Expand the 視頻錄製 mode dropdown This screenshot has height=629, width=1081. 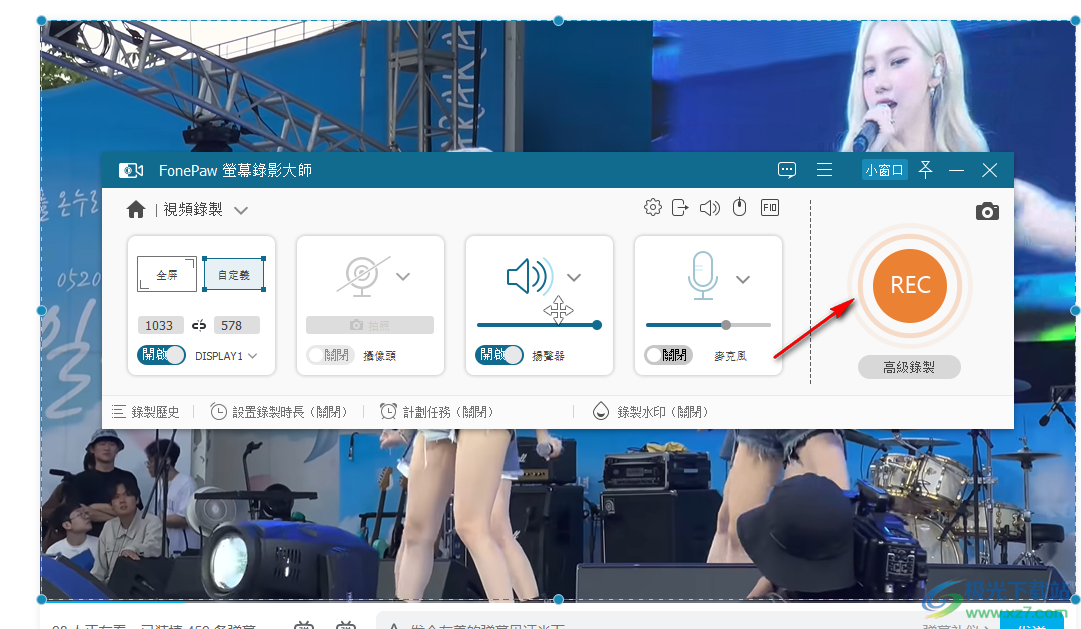click(241, 210)
